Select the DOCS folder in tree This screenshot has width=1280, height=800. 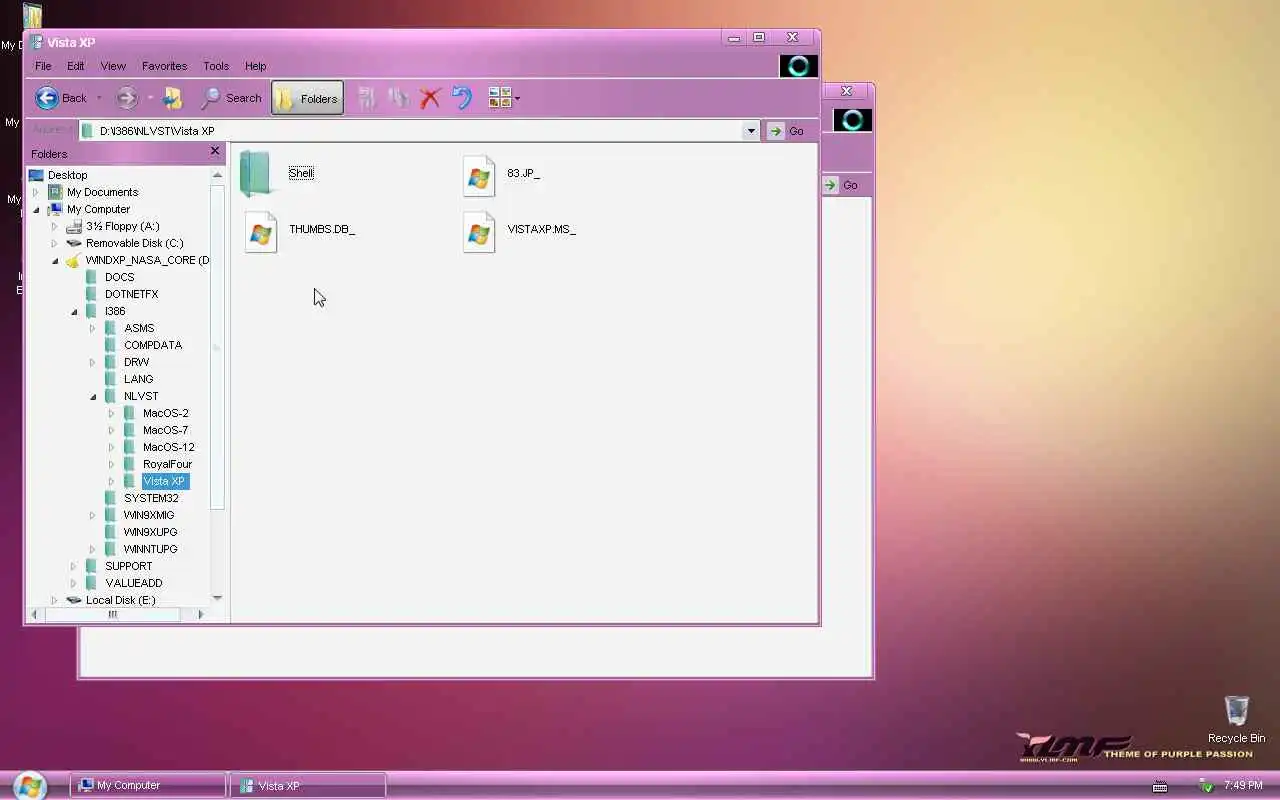click(x=119, y=277)
